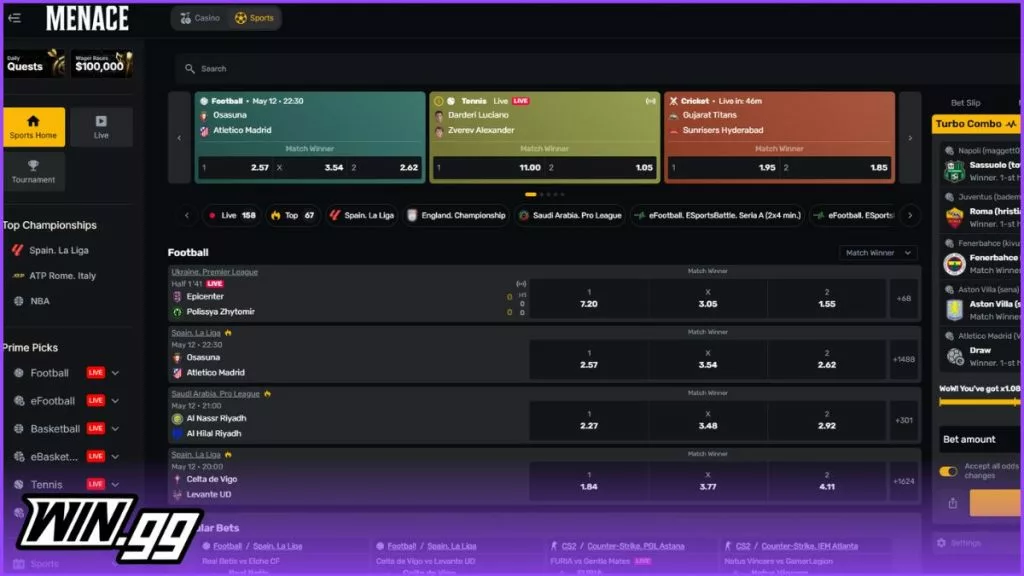Click the share bet slip icon

[x=953, y=503]
